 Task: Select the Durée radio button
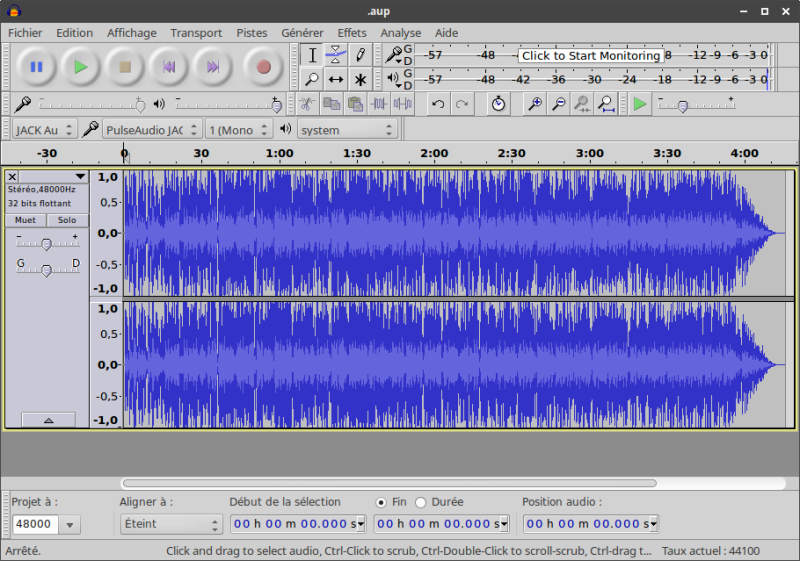point(420,502)
